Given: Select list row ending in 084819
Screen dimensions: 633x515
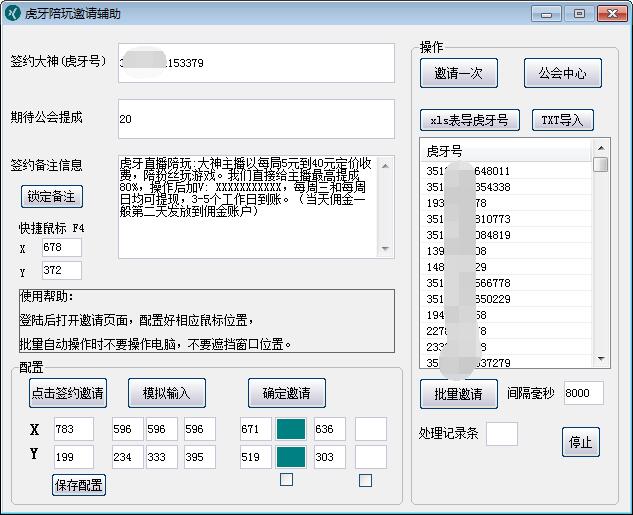Looking at the screenshot, I should 507,235.
